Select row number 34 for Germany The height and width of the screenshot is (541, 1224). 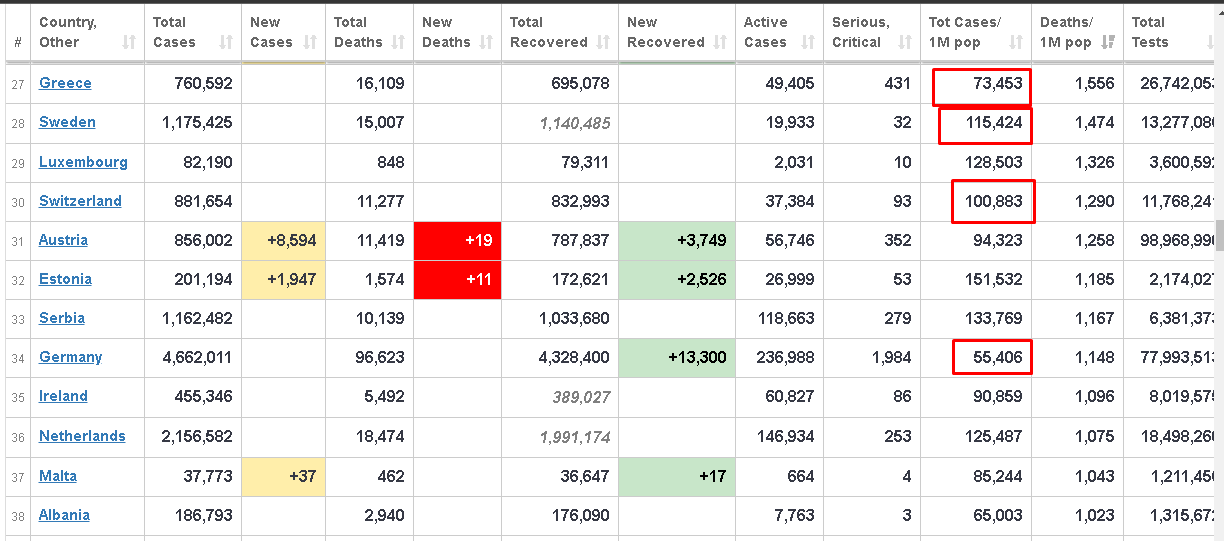[x=18, y=358]
